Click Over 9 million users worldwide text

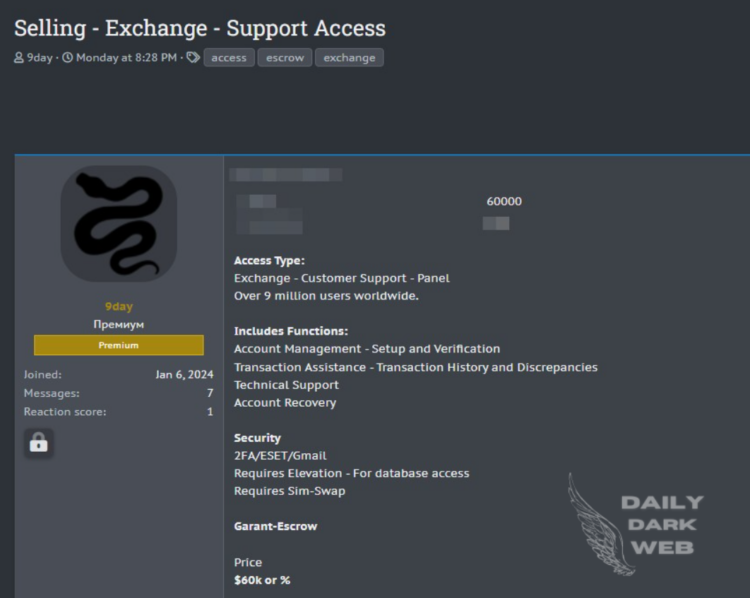coord(326,296)
